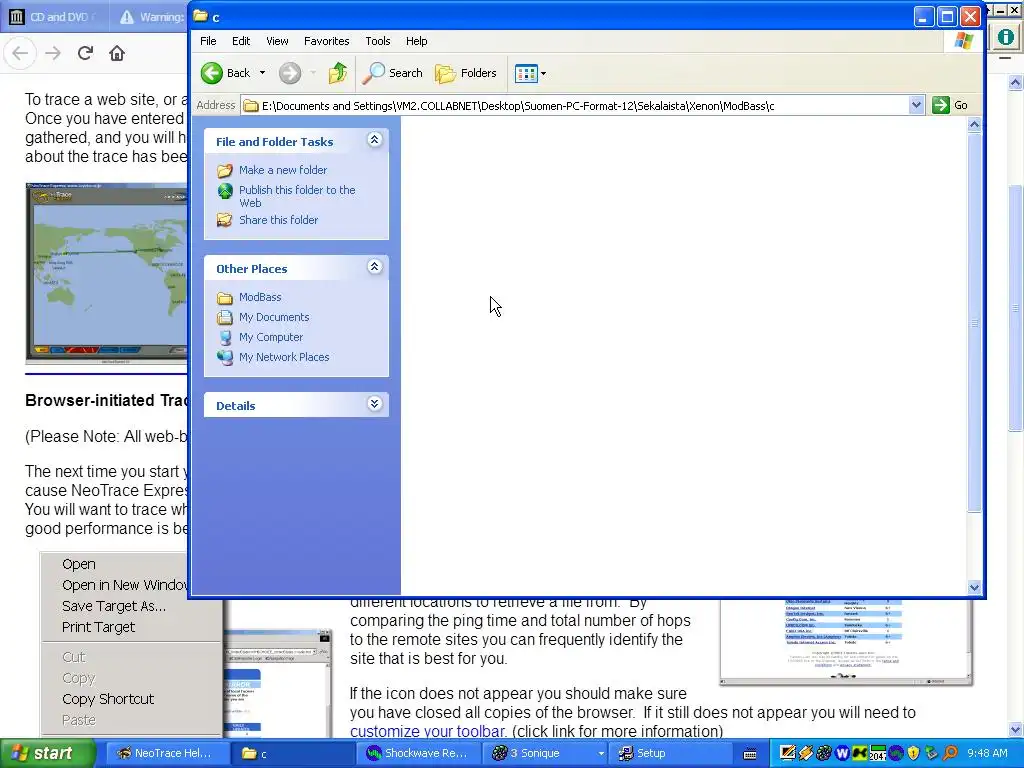Collapse the File and Folder Tasks panel
The width and height of the screenshot is (1024, 768).
374,140
